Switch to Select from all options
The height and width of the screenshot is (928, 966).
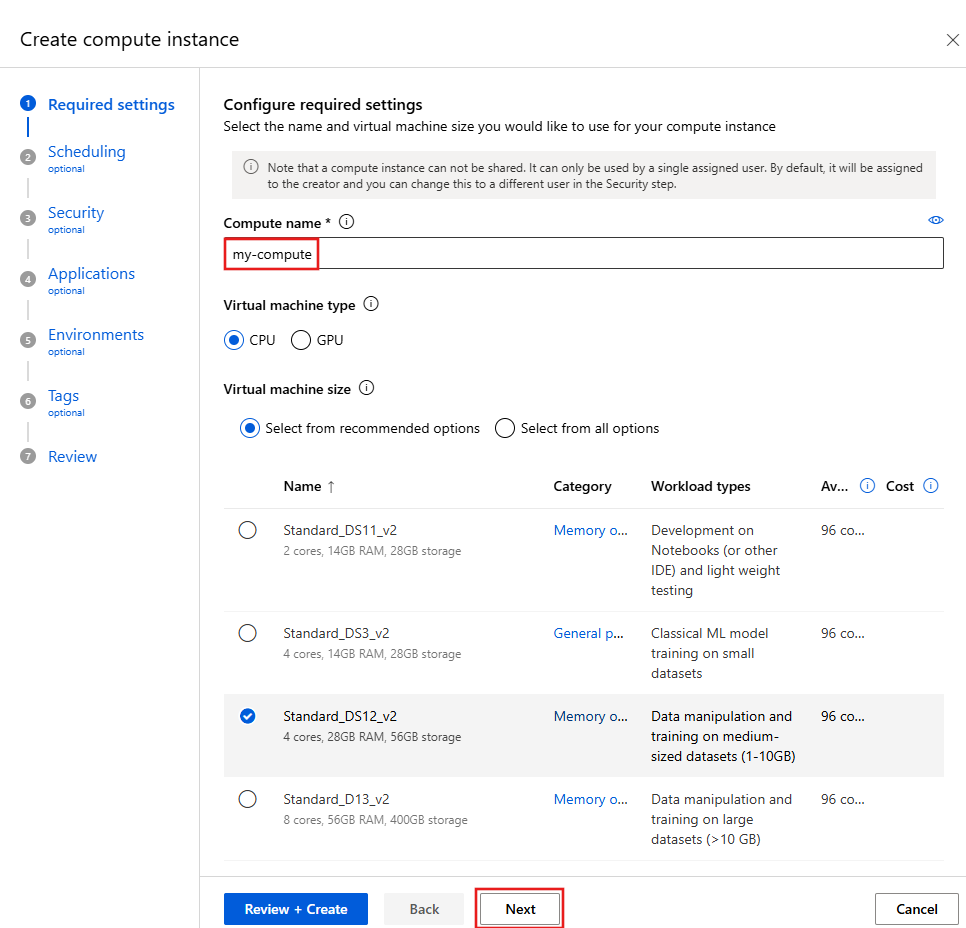coord(505,428)
